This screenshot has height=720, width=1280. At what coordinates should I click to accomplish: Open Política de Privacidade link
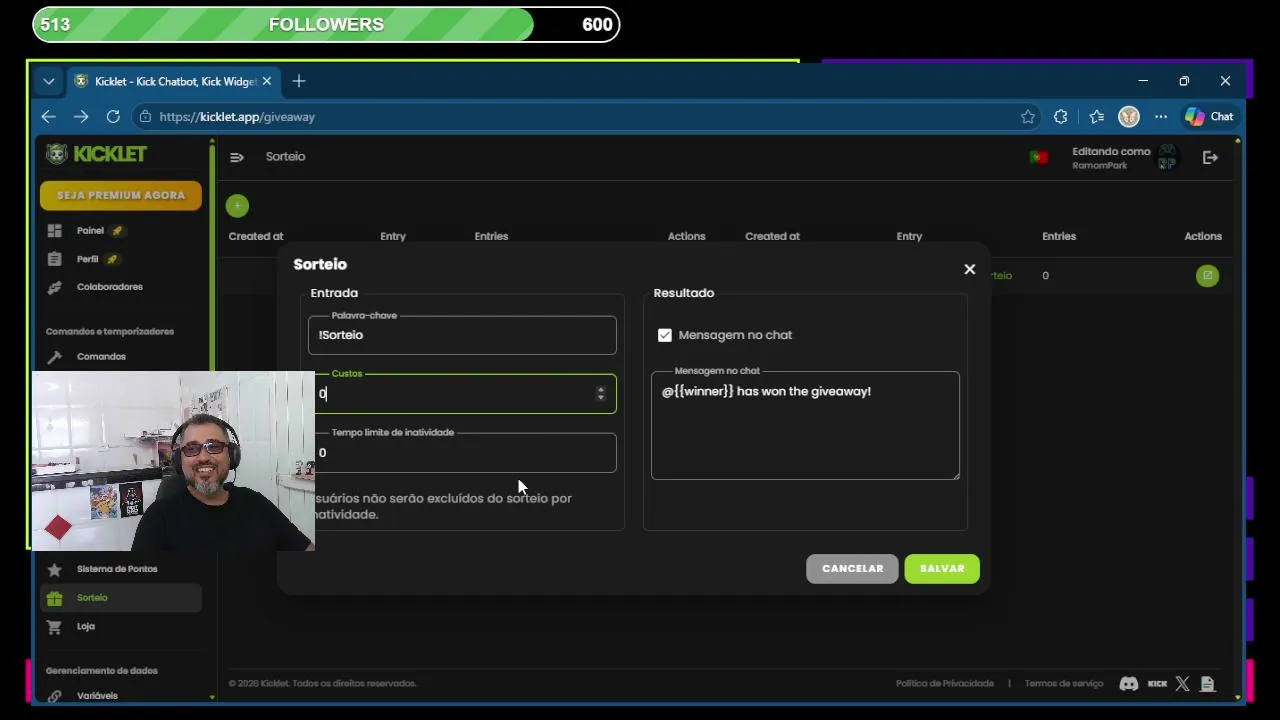(945, 684)
